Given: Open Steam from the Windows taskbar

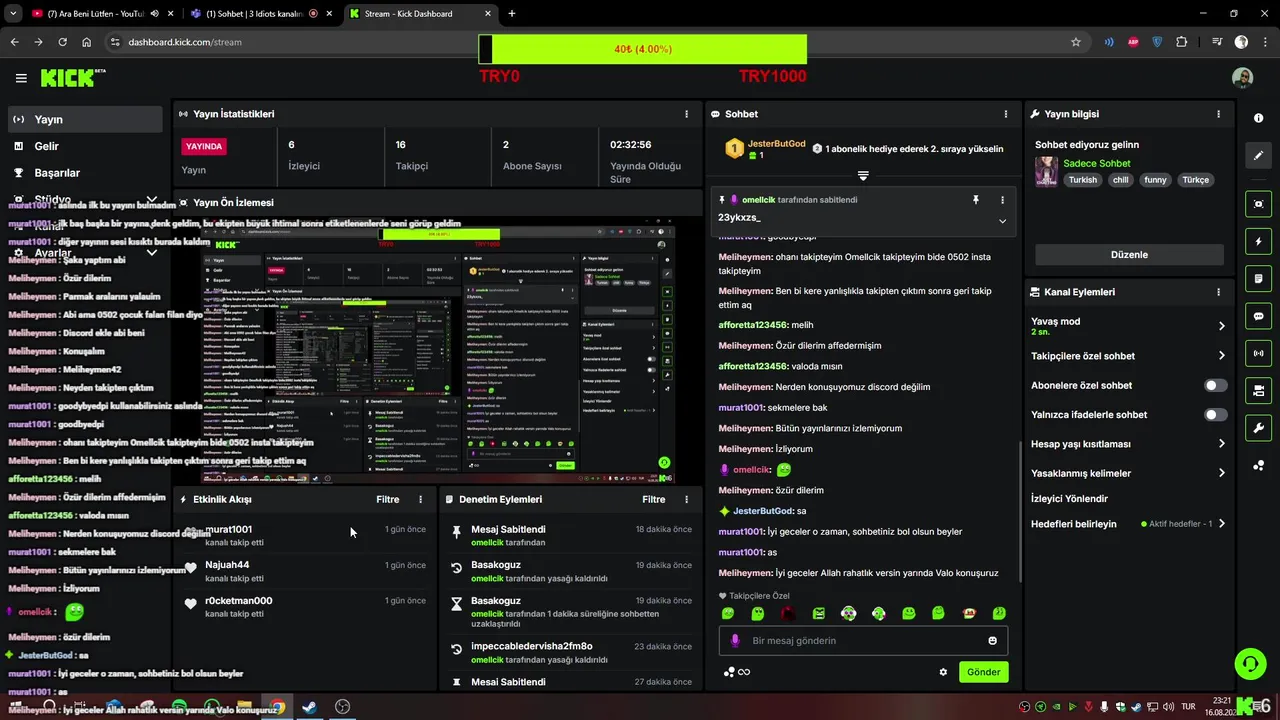Looking at the screenshot, I should click(x=309, y=707).
